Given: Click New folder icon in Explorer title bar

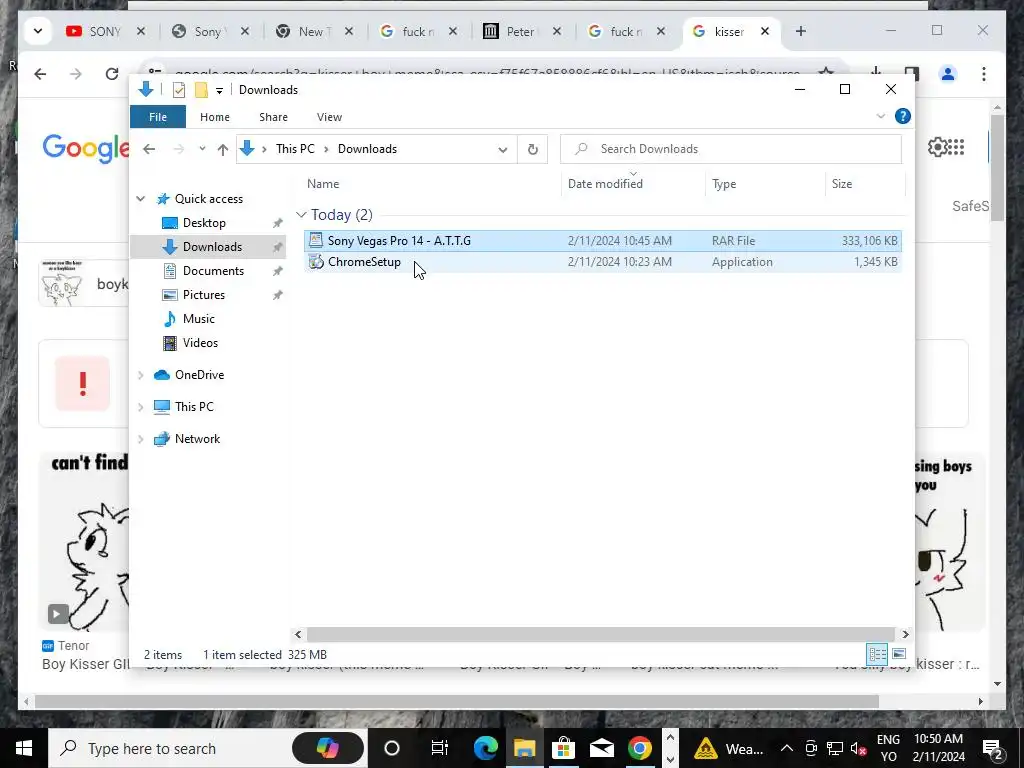Looking at the screenshot, I should pos(201,89).
